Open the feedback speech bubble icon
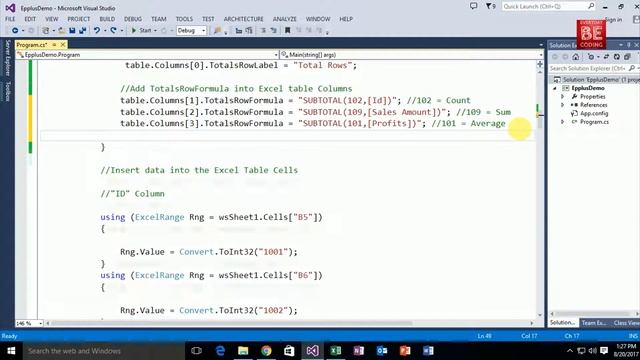The image size is (640, 360). coord(473,6)
